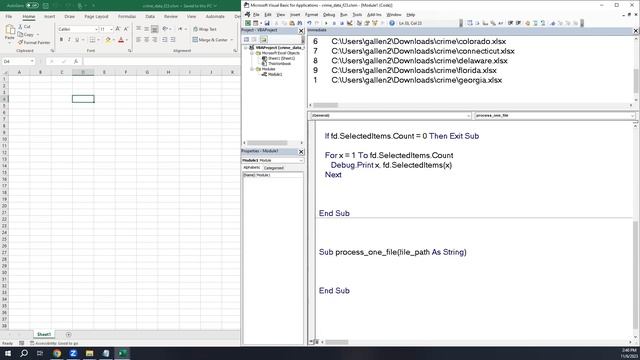Switch to the Page Layout tab
The height and width of the screenshot is (360, 640).
tap(96, 17)
